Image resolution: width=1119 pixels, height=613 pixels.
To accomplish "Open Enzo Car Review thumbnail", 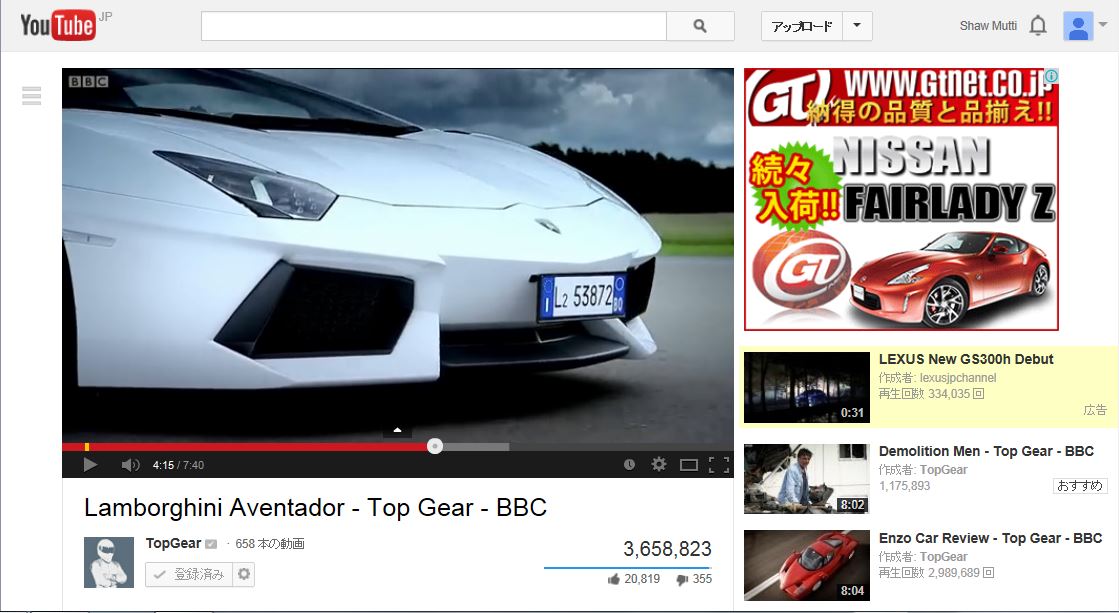I will click(806, 565).
